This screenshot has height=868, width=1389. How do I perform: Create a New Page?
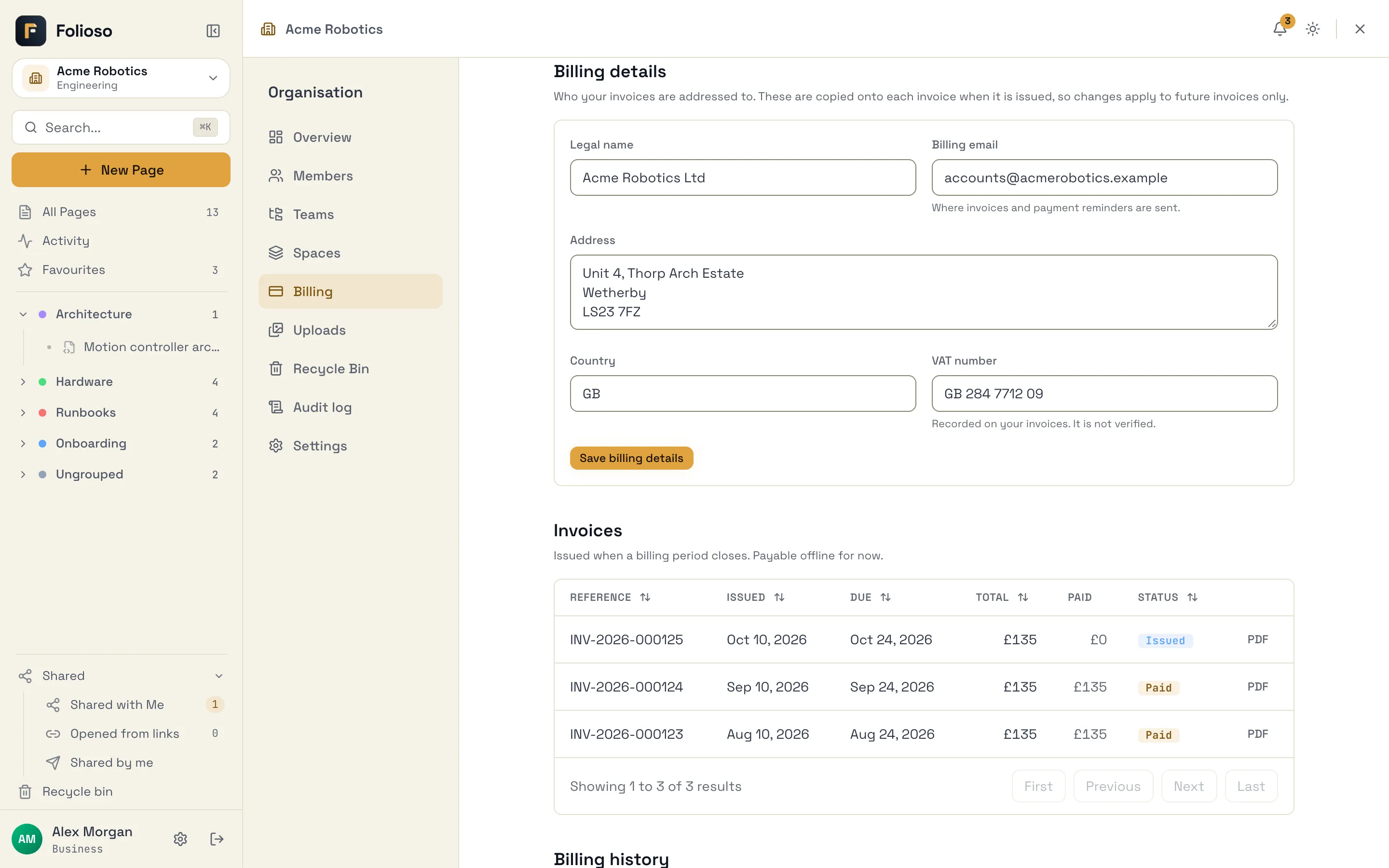coord(121,170)
